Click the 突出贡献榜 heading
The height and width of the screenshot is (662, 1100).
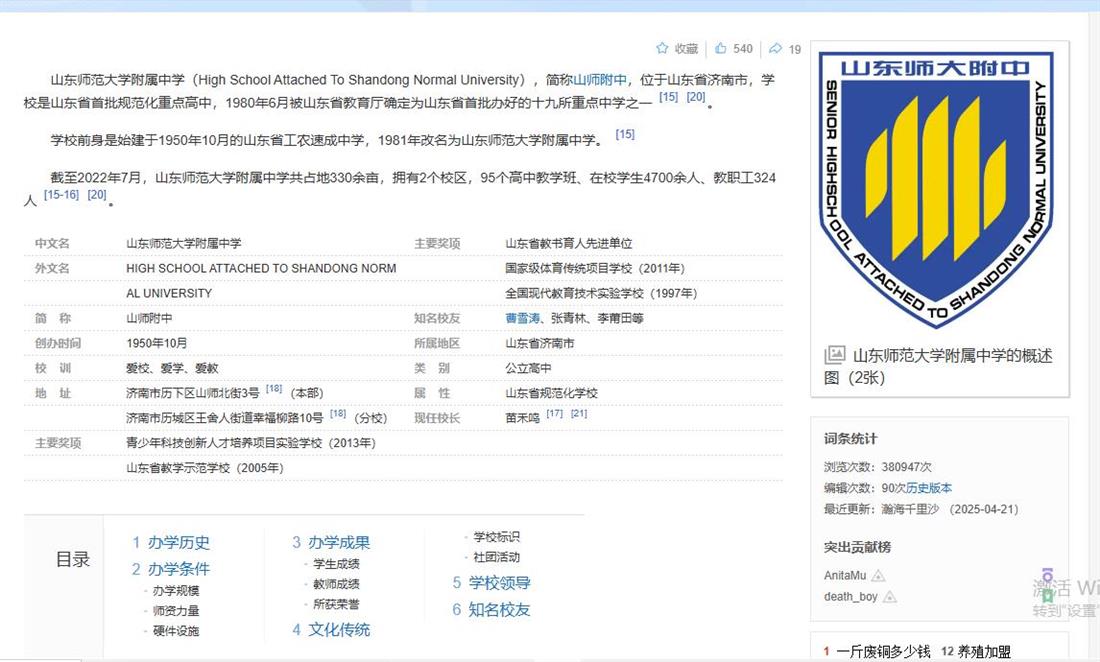coord(857,548)
